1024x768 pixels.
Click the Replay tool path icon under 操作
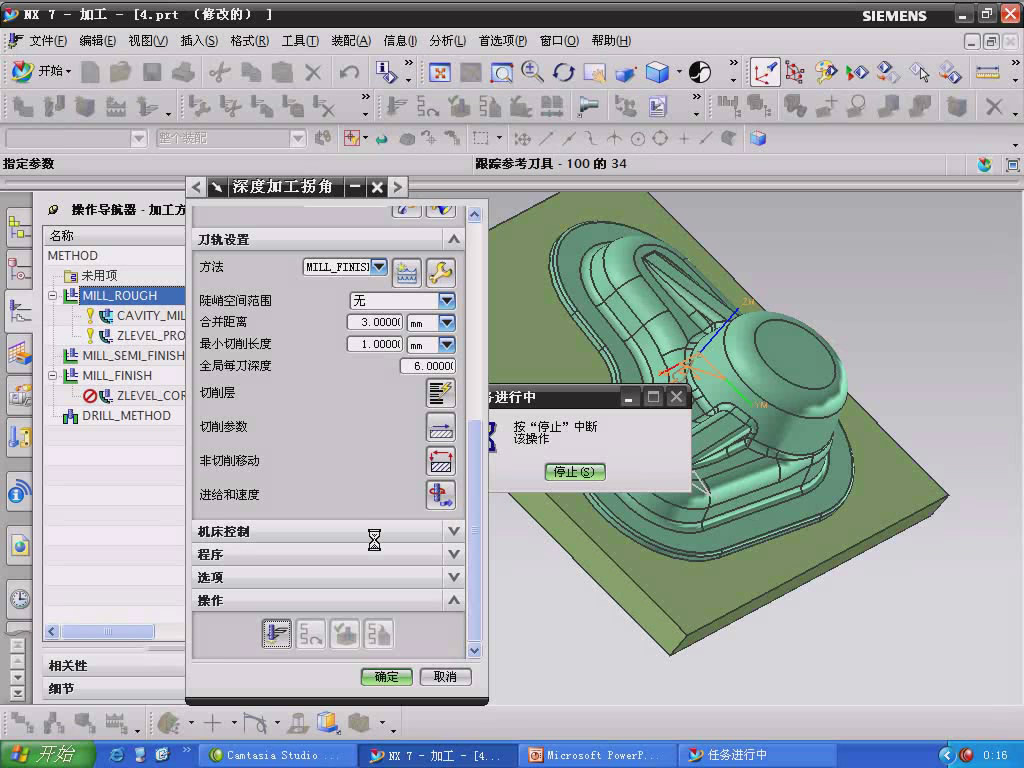click(310, 633)
